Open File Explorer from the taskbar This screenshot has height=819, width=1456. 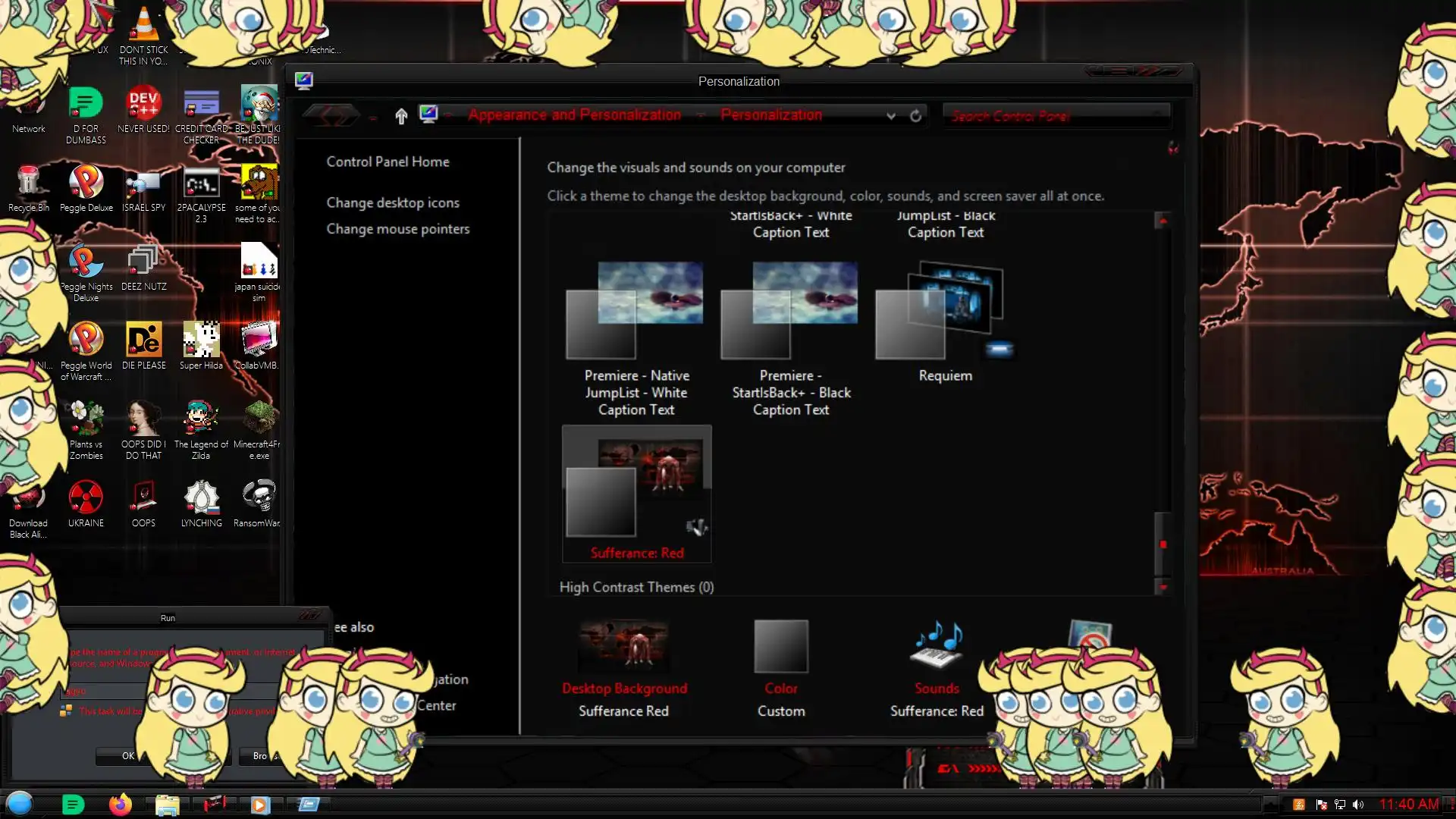[167, 804]
